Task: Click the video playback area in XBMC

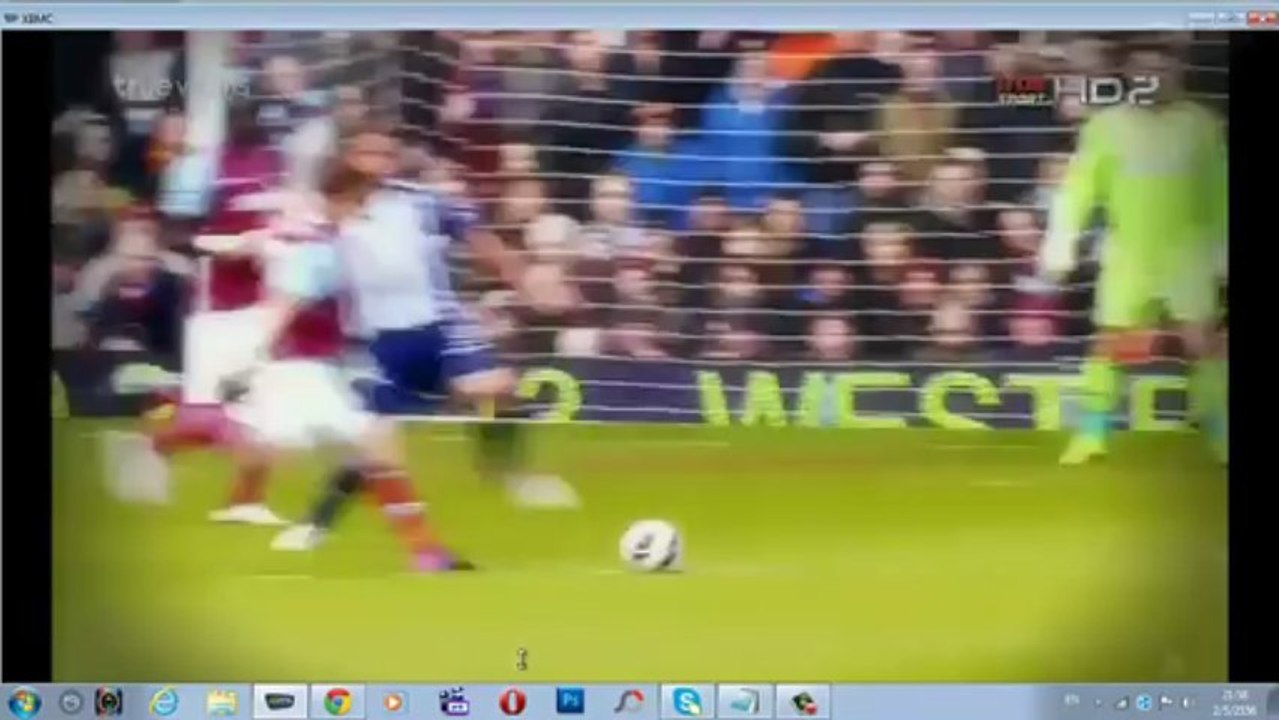Action: coord(640,356)
